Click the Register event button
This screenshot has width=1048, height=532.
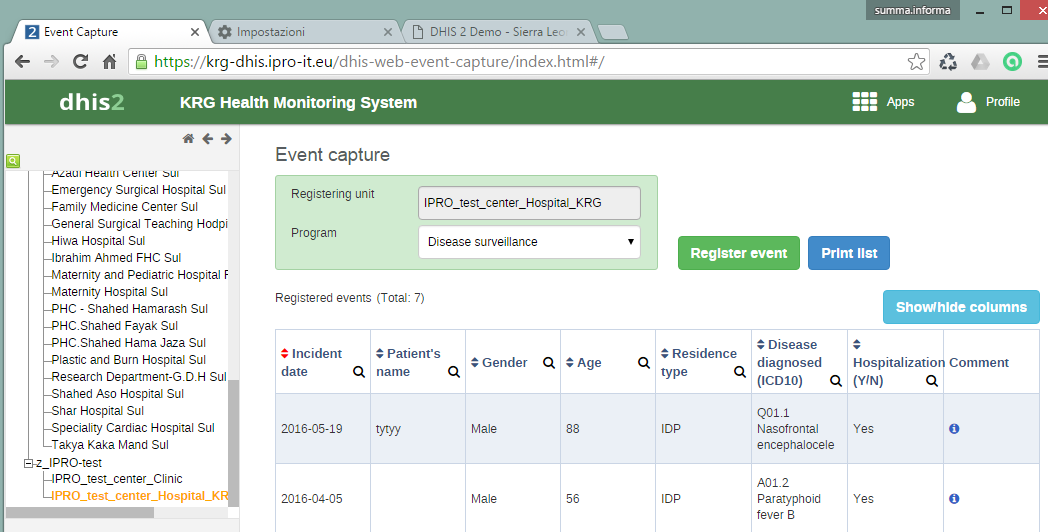(x=739, y=253)
